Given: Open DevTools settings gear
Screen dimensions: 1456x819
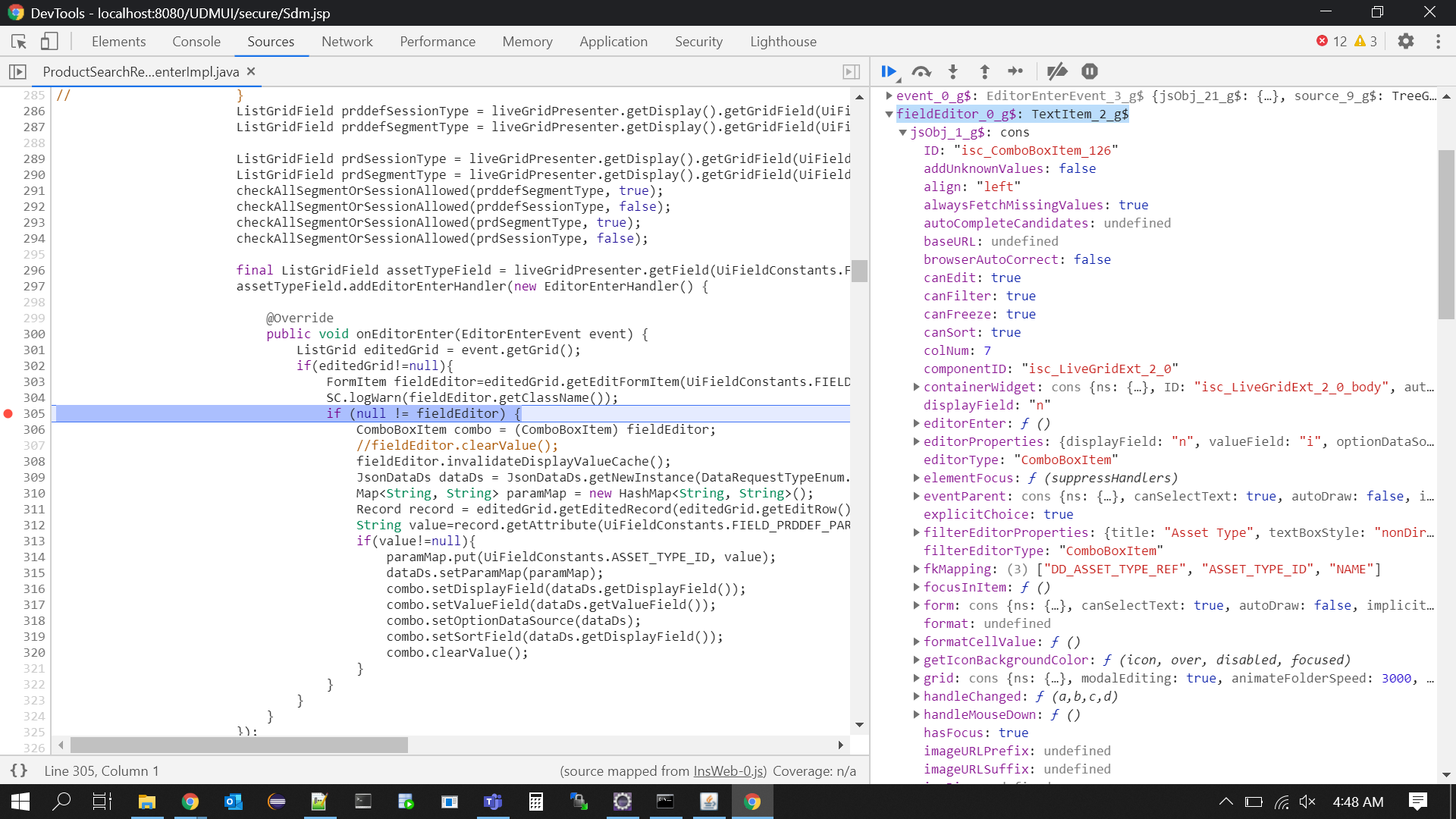Looking at the screenshot, I should [1405, 42].
